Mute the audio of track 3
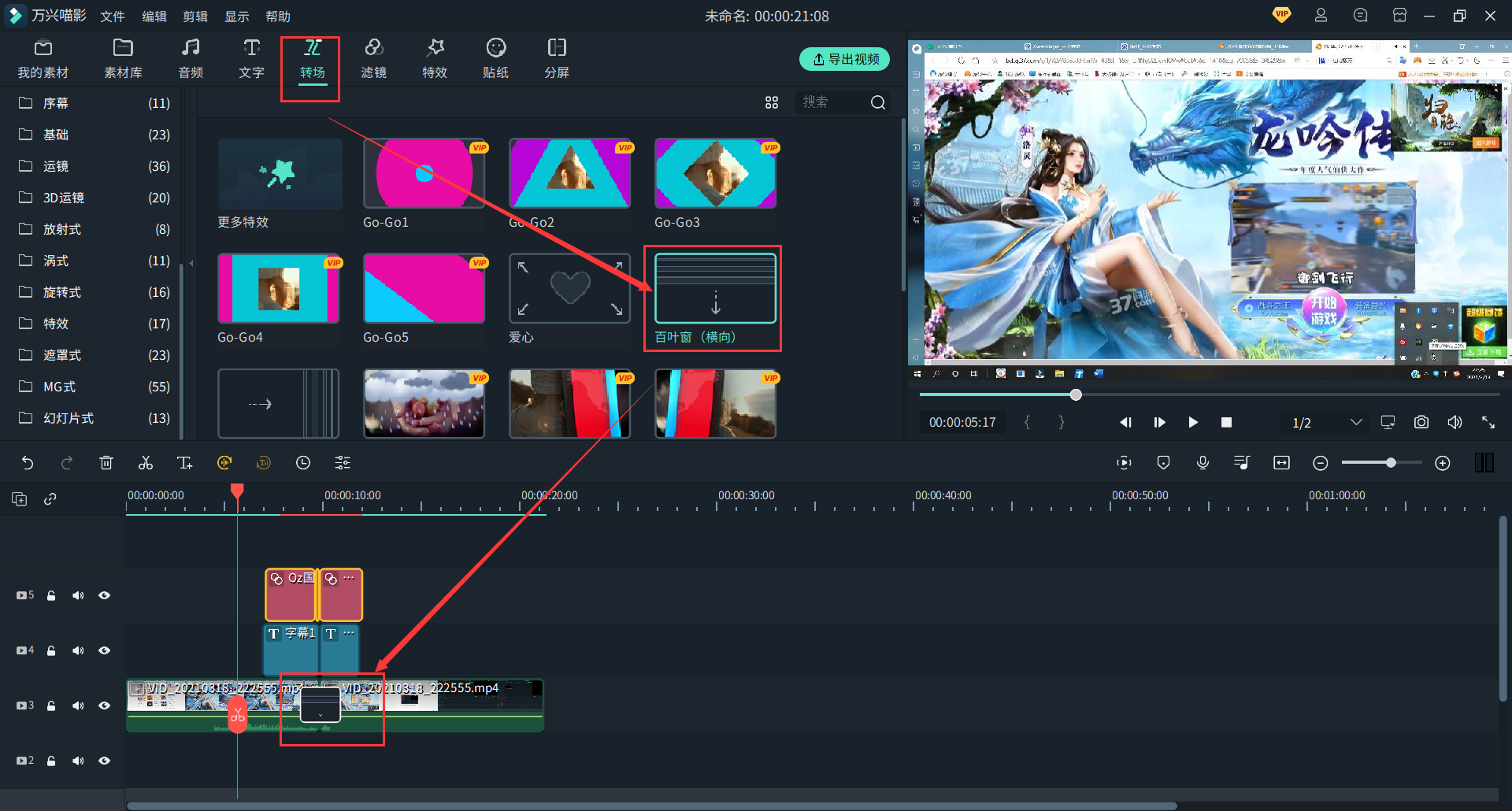 pyautogui.click(x=78, y=705)
